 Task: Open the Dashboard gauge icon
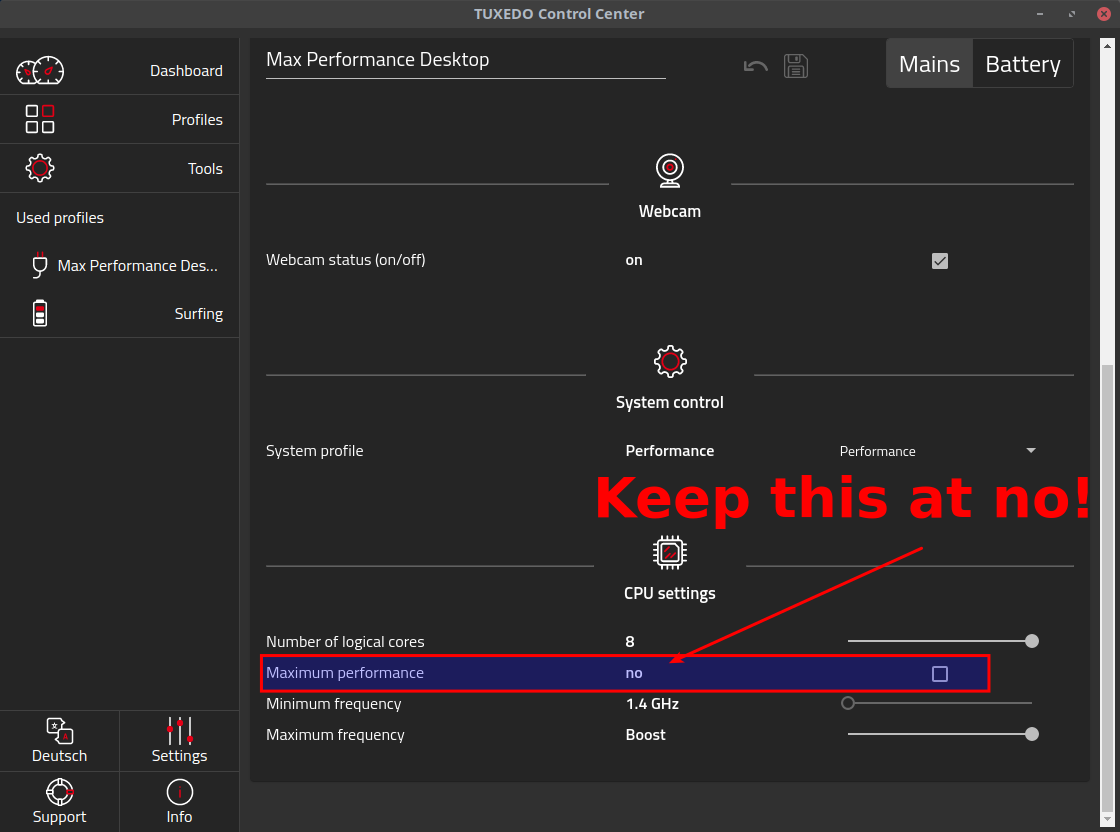[40, 71]
